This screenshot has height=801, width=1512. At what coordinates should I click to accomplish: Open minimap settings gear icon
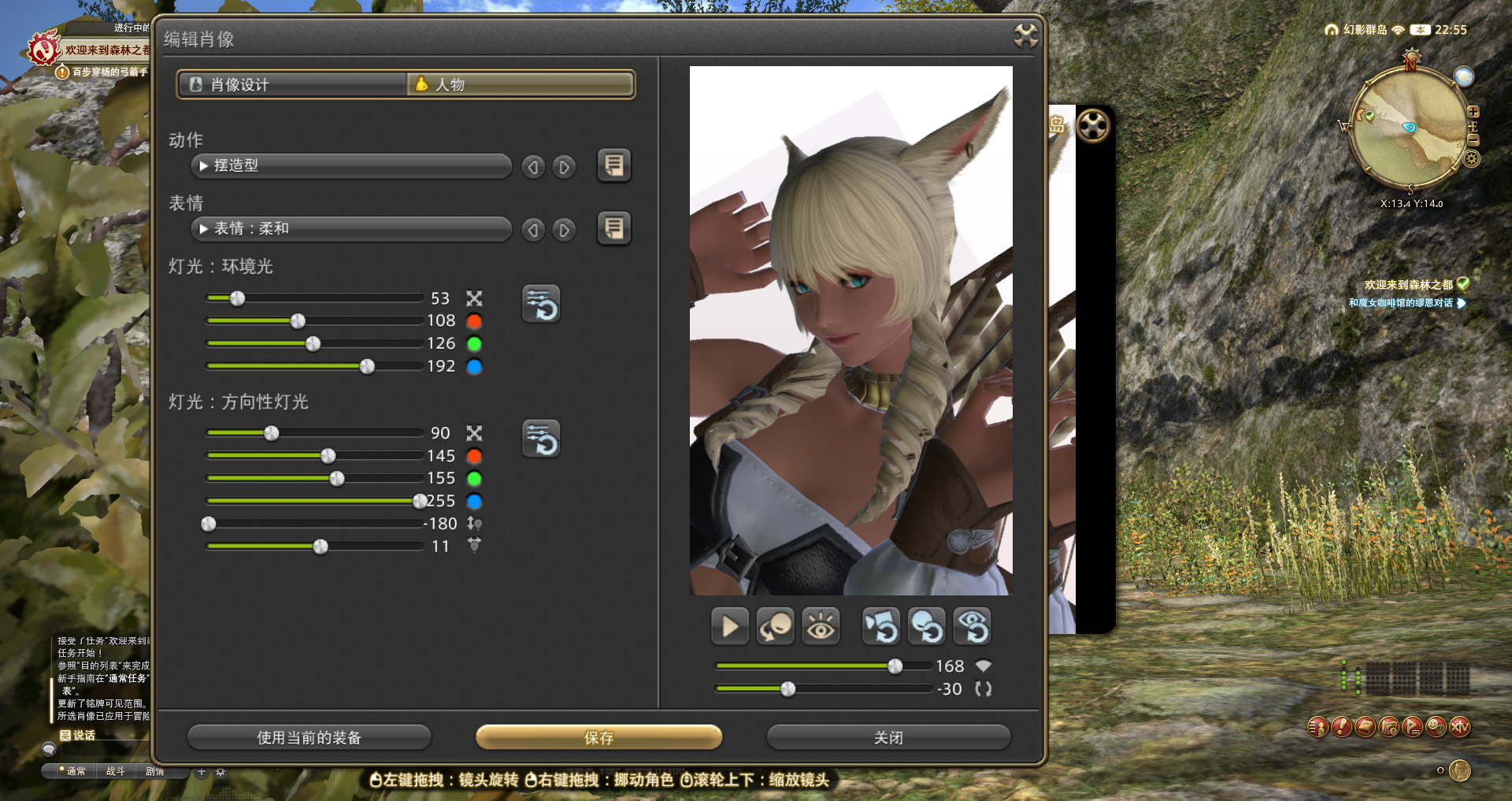point(1472,159)
